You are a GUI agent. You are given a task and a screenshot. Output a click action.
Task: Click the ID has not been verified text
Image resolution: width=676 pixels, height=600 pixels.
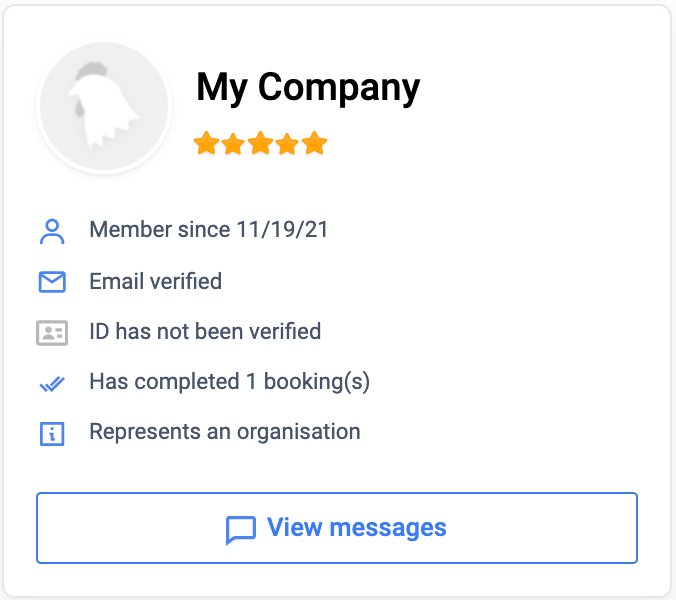pos(205,331)
